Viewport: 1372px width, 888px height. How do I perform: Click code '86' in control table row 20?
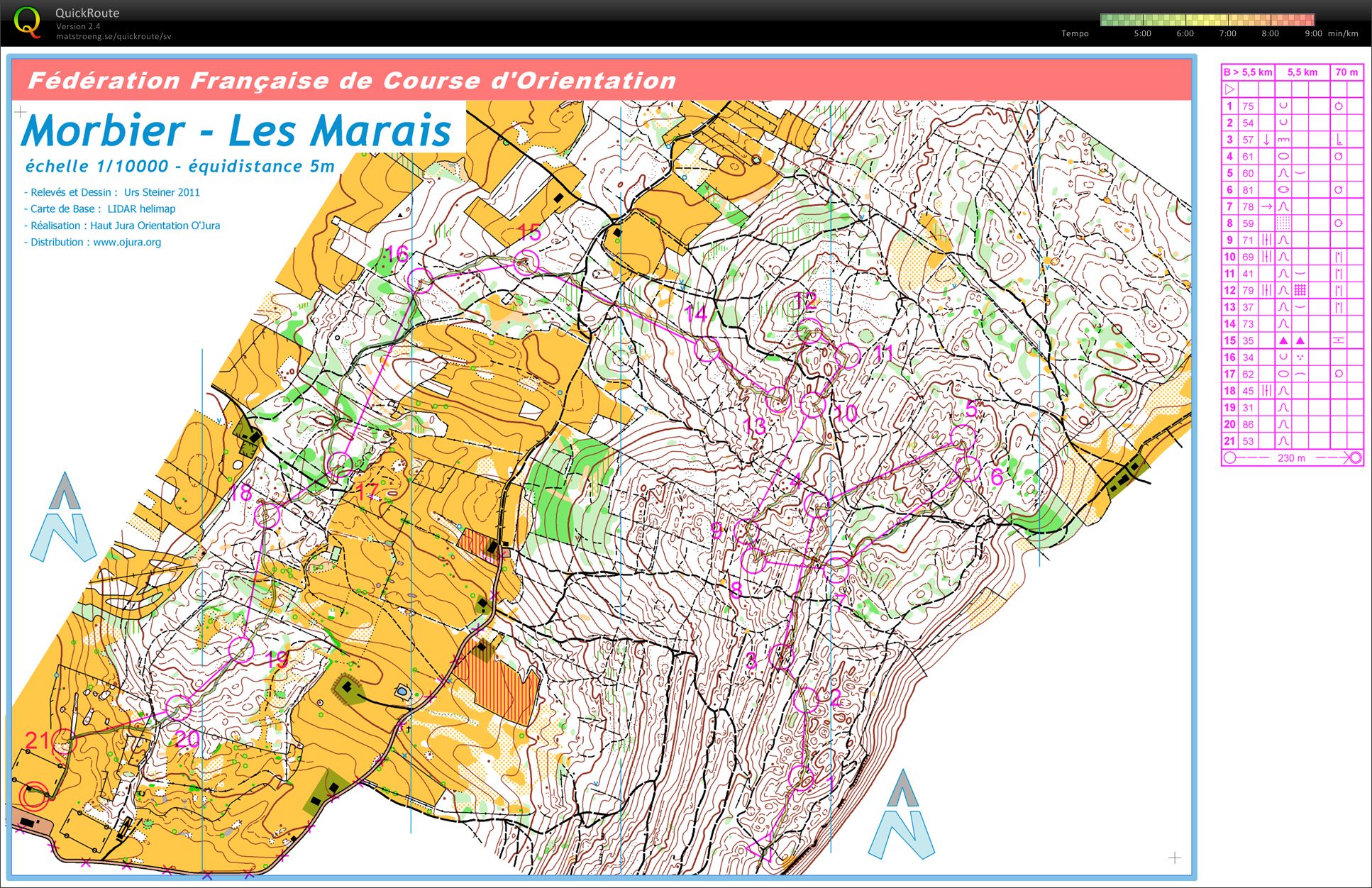pos(1248,424)
